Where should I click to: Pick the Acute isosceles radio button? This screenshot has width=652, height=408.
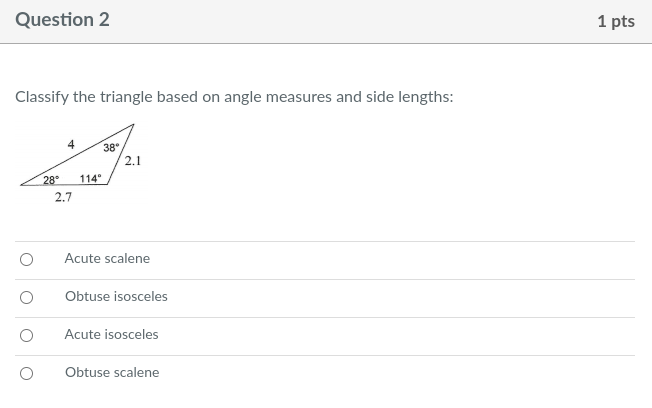tap(27, 335)
